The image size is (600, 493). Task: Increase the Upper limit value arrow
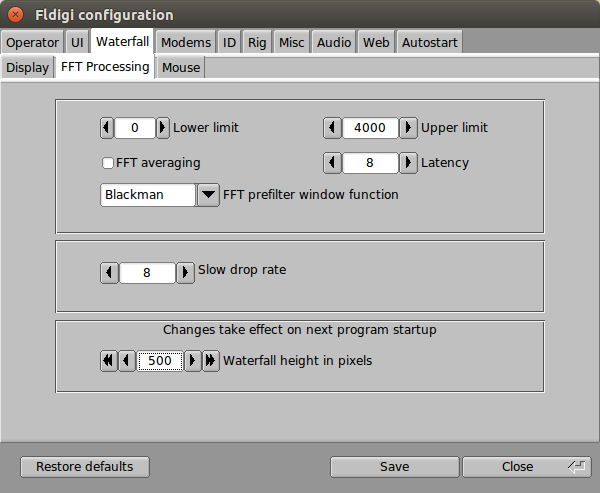click(x=408, y=128)
